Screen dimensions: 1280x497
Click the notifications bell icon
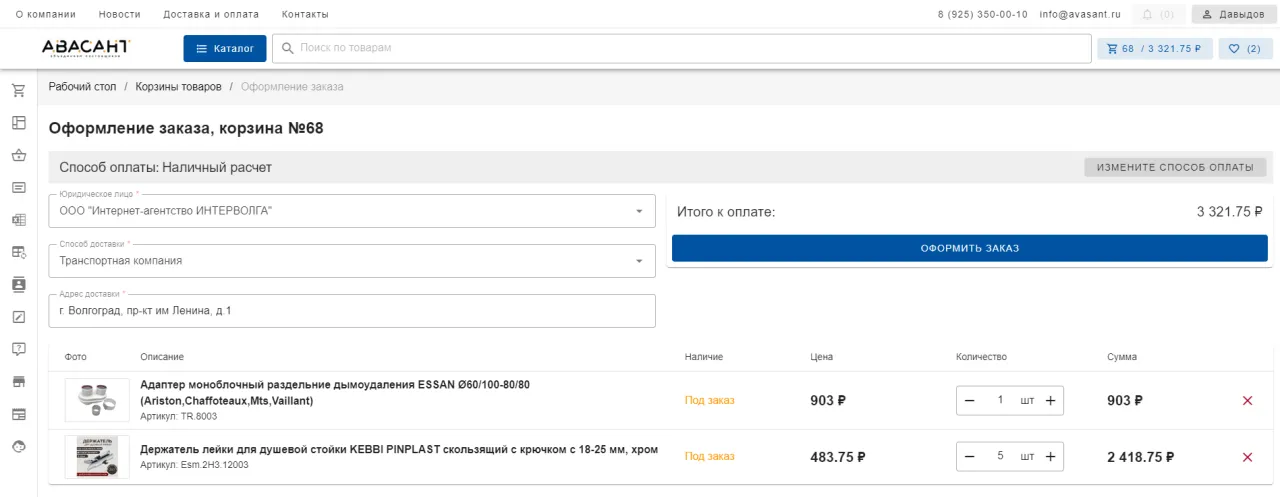[1147, 15]
